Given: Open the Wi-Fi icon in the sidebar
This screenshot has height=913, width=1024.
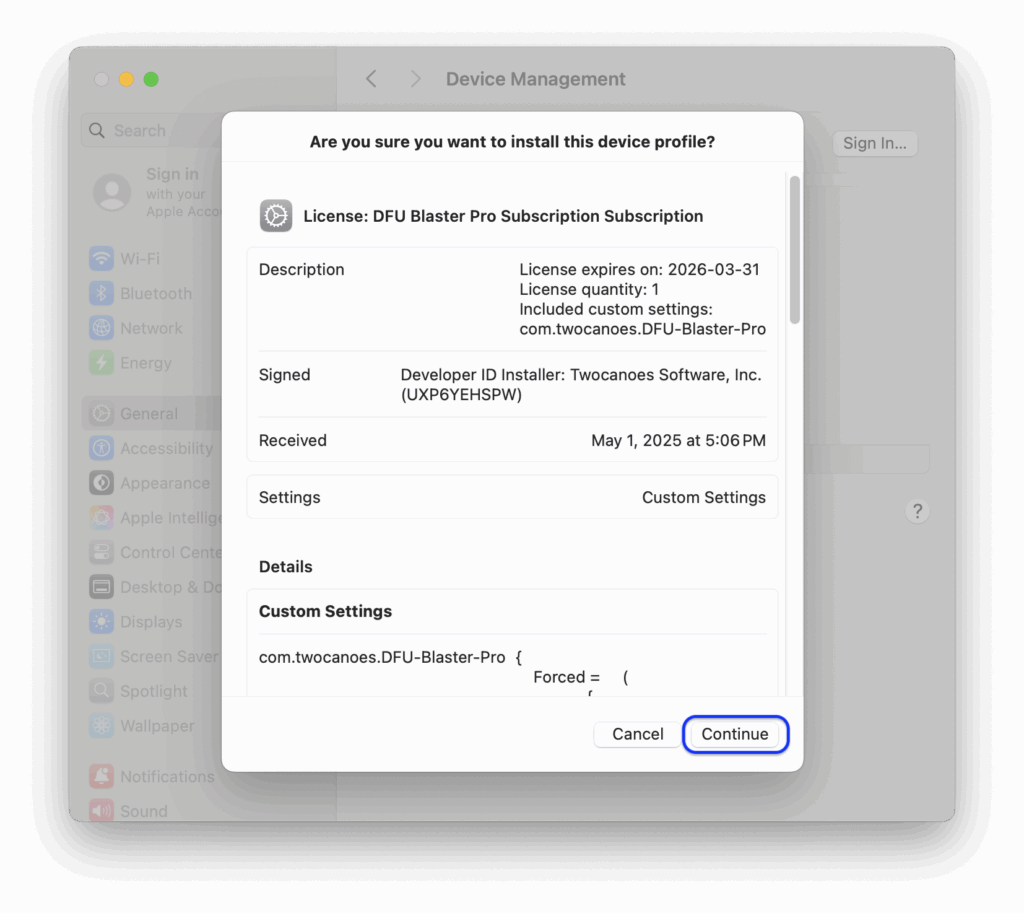Looking at the screenshot, I should click(x=101, y=259).
